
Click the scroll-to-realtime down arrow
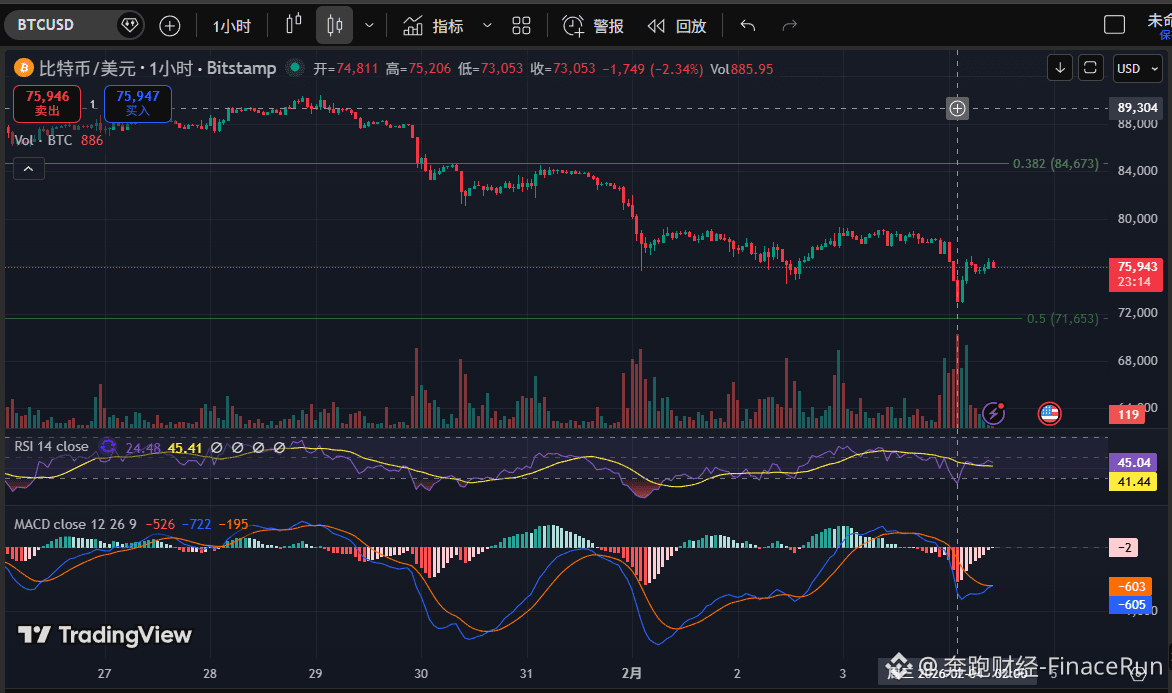pos(1059,68)
